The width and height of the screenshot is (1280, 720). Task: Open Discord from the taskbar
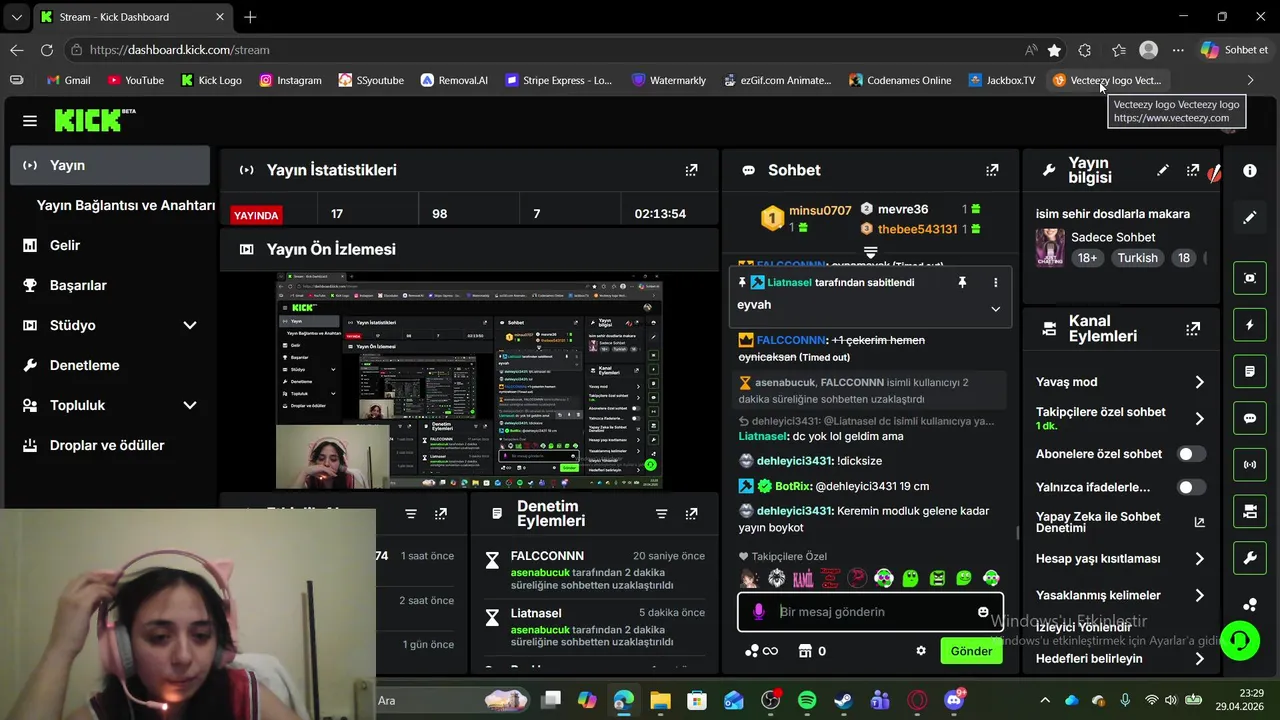tap(954, 700)
